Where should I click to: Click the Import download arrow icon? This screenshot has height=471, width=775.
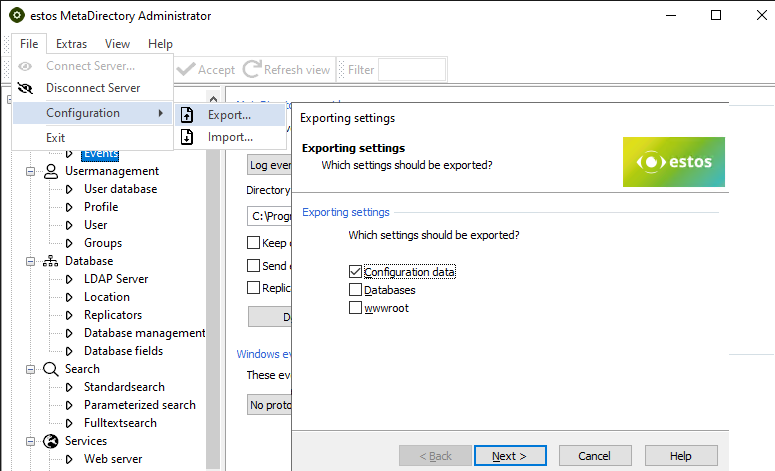click(x=187, y=137)
